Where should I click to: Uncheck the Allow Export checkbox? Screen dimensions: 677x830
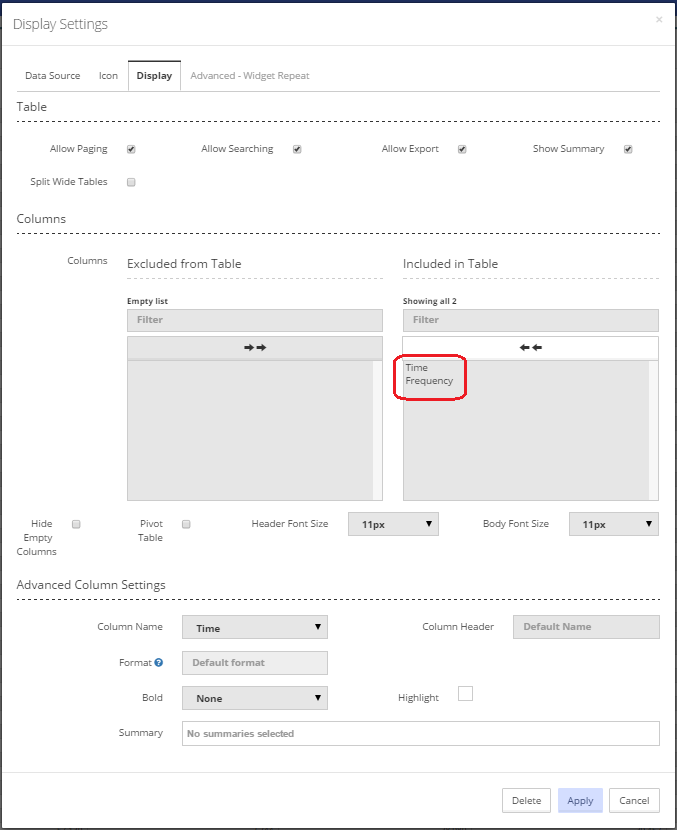[x=462, y=149]
